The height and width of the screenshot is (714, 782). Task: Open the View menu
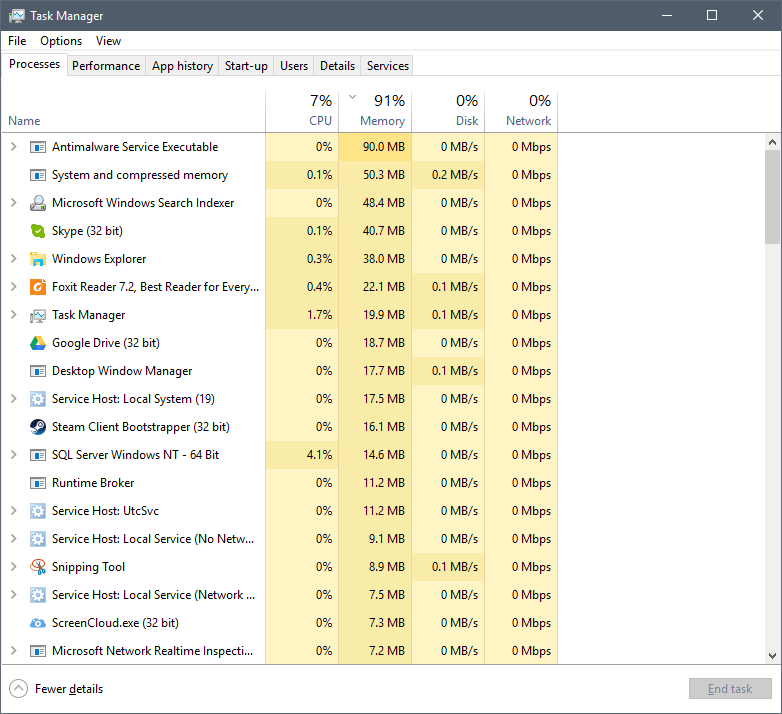pos(108,41)
